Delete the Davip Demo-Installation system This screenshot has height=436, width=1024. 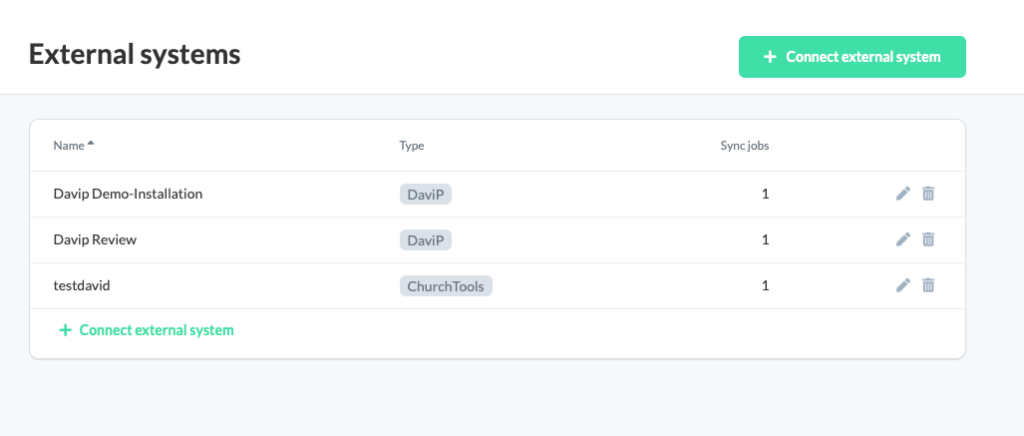[928, 194]
